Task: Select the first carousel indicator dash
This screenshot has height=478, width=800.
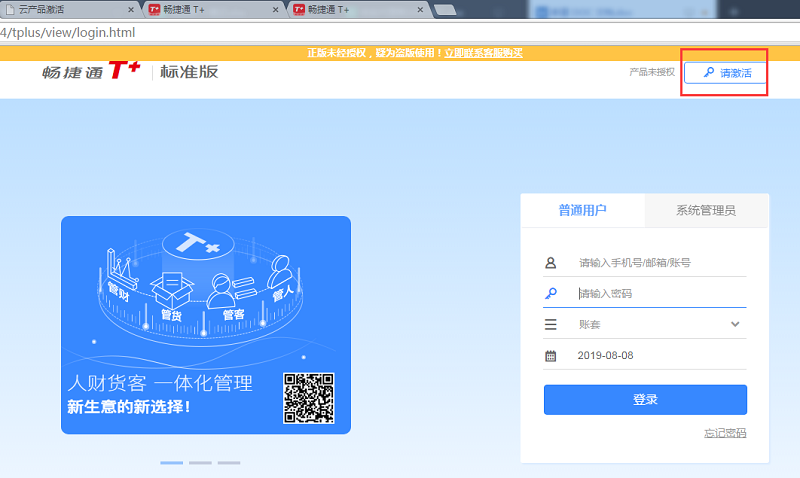Action: tap(171, 463)
